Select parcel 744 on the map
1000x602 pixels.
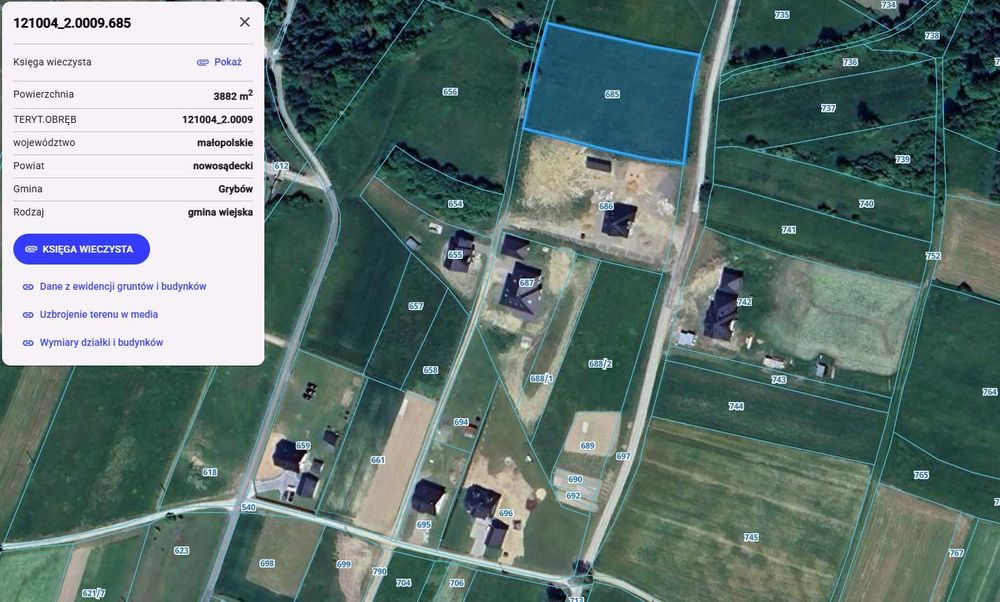click(x=736, y=406)
